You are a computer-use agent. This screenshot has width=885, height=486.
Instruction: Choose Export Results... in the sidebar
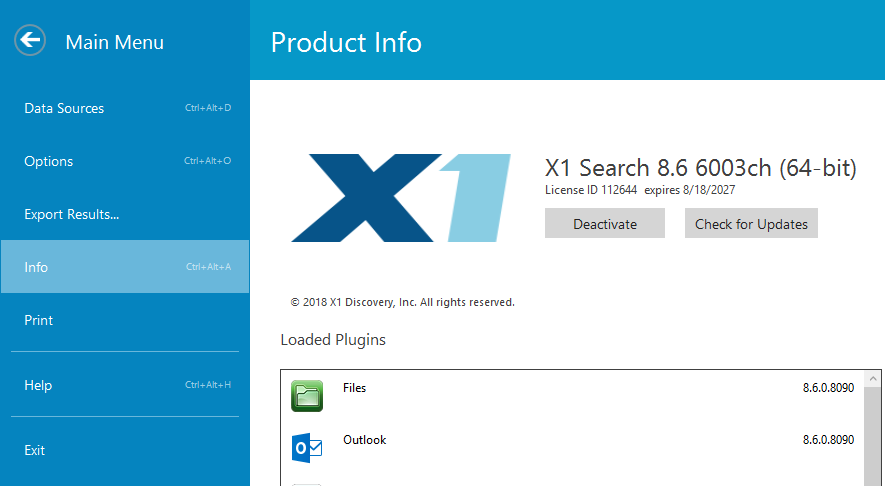click(71, 214)
